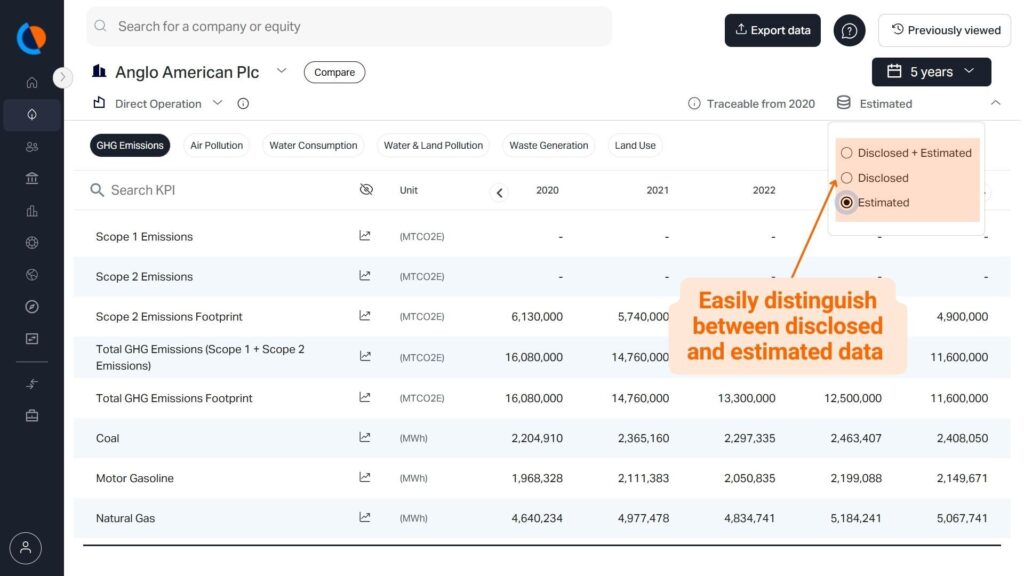The width and height of the screenshot is (1024, 576).
Task: Select the Disclosed + Estimated radio option
Action: tap(847, 153)
